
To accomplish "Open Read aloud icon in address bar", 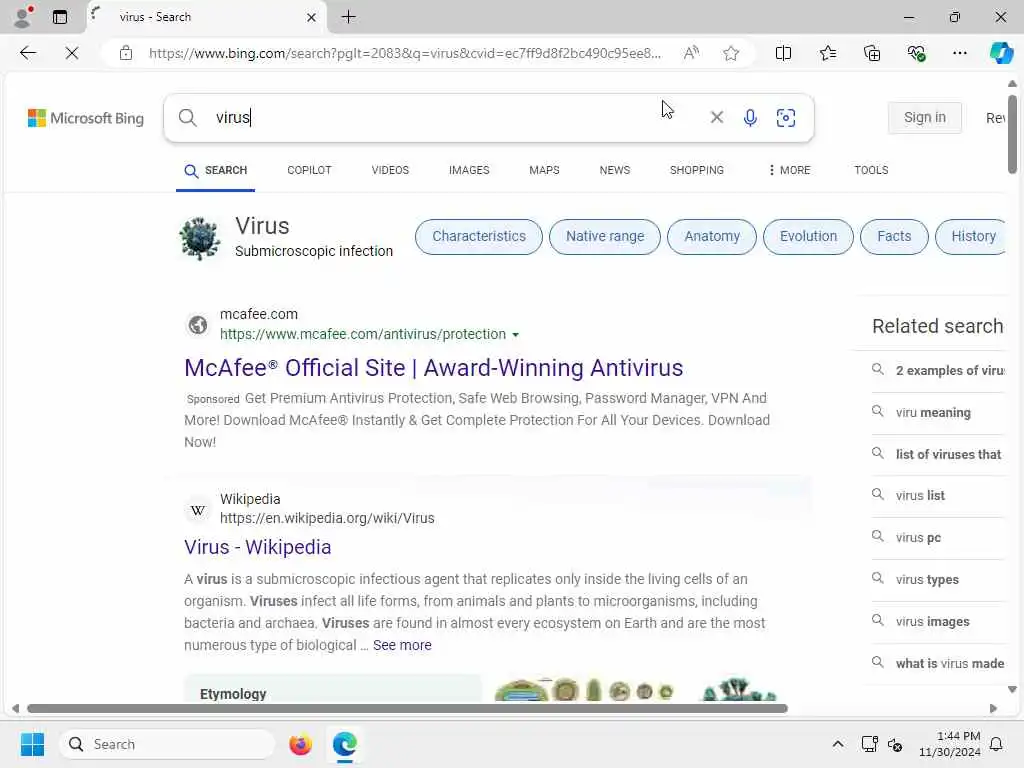I will click(x=691, y=53).
